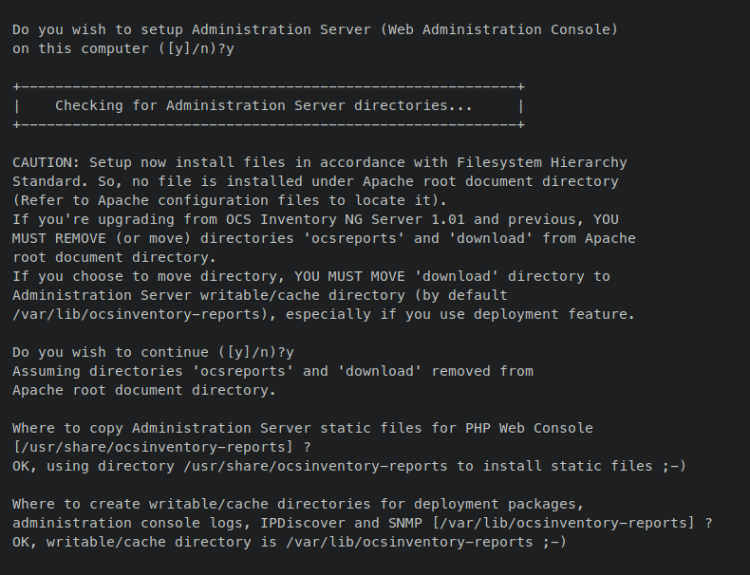750x575 pixels.
Task: Click the 'Checking for Administration Server directories...' banner text
Action: (264, 106)
